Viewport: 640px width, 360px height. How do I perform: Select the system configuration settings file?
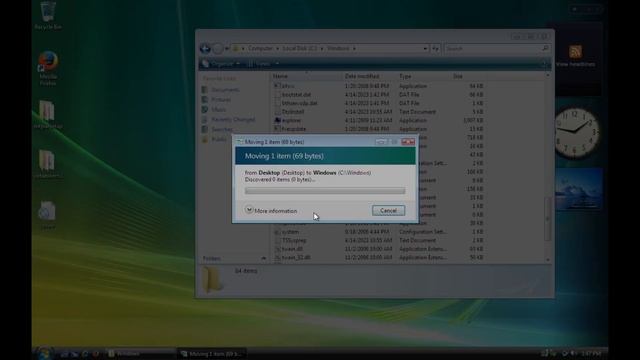[291, 232]
